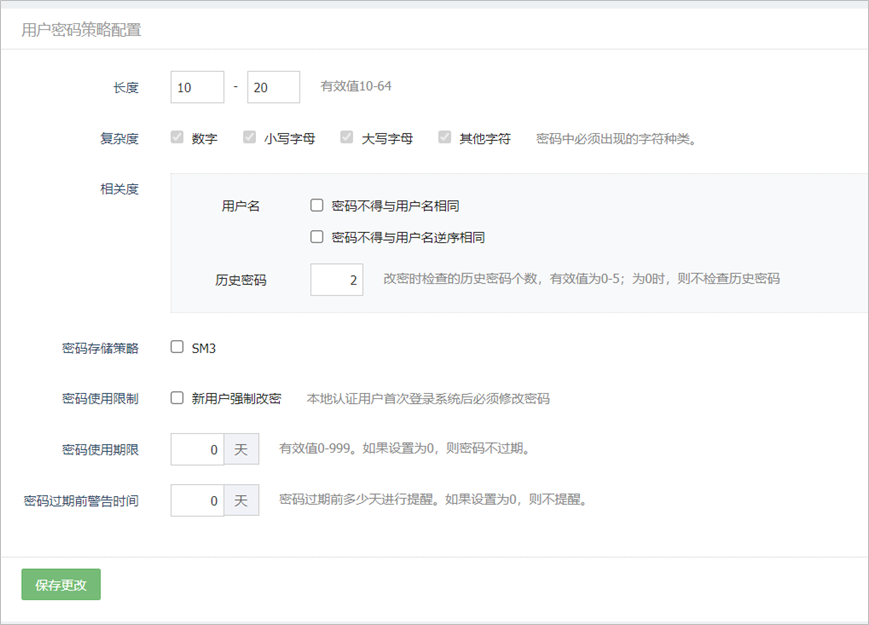Click the 历史密码 count input
869x625 pixels.
coord(336,280)
